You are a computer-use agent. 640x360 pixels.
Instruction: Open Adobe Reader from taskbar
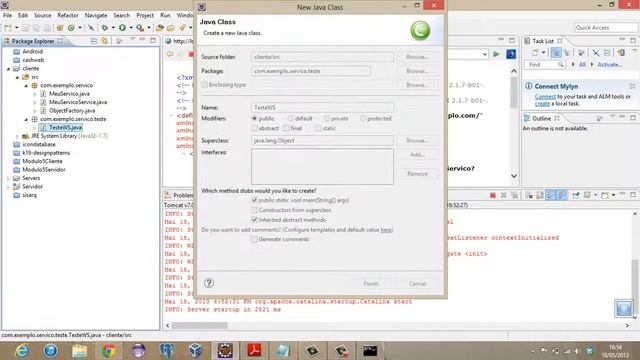[x=254, y=351]
